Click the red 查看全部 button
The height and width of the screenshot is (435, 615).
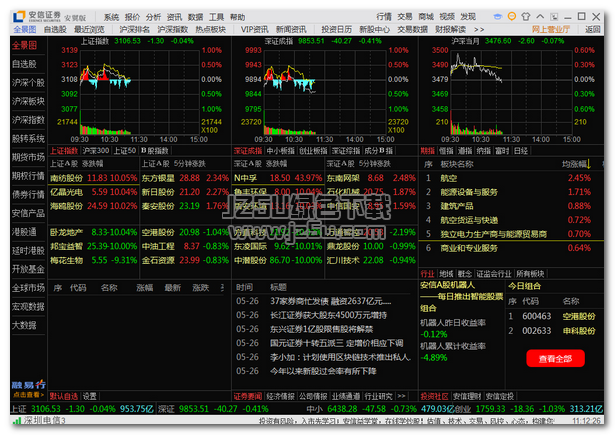coord(555,359)
